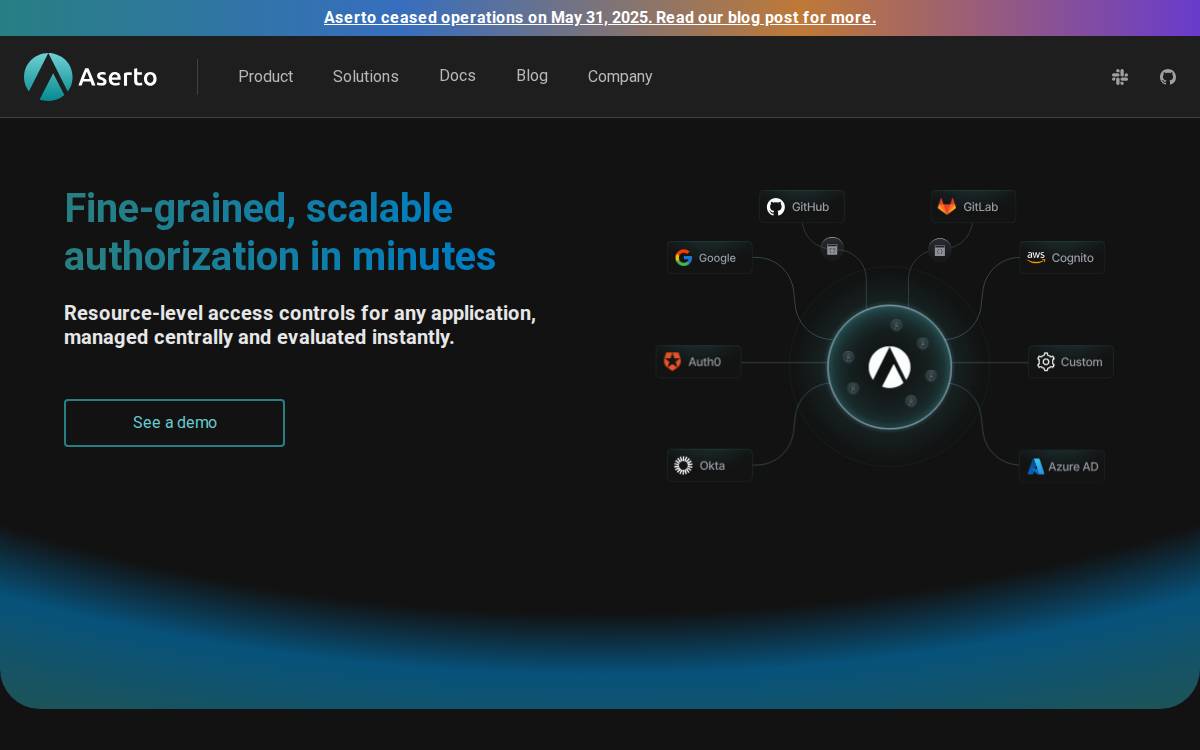
Task: Click the building icon below GitLab
Action: tap(940, 250)
